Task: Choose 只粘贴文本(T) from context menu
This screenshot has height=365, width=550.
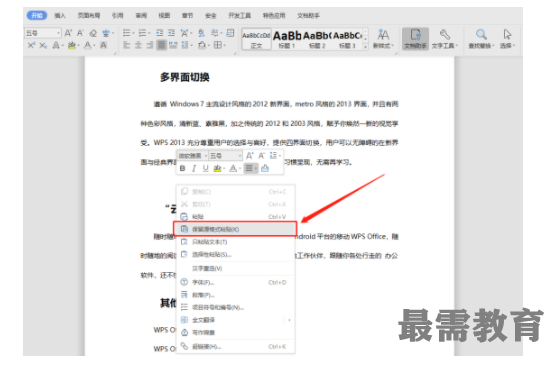Action: coord(235,242)
